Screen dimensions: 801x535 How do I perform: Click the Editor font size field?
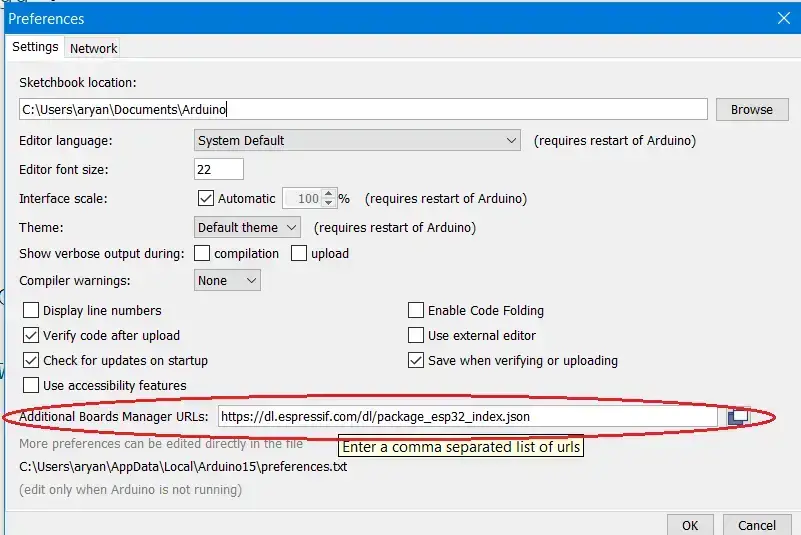tap(219, 169)
